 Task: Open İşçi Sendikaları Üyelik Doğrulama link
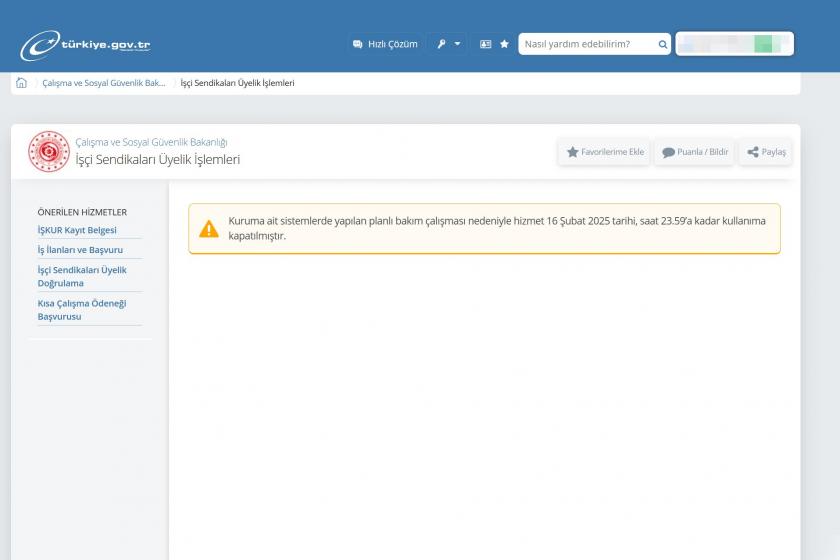(x=82, y=277)
